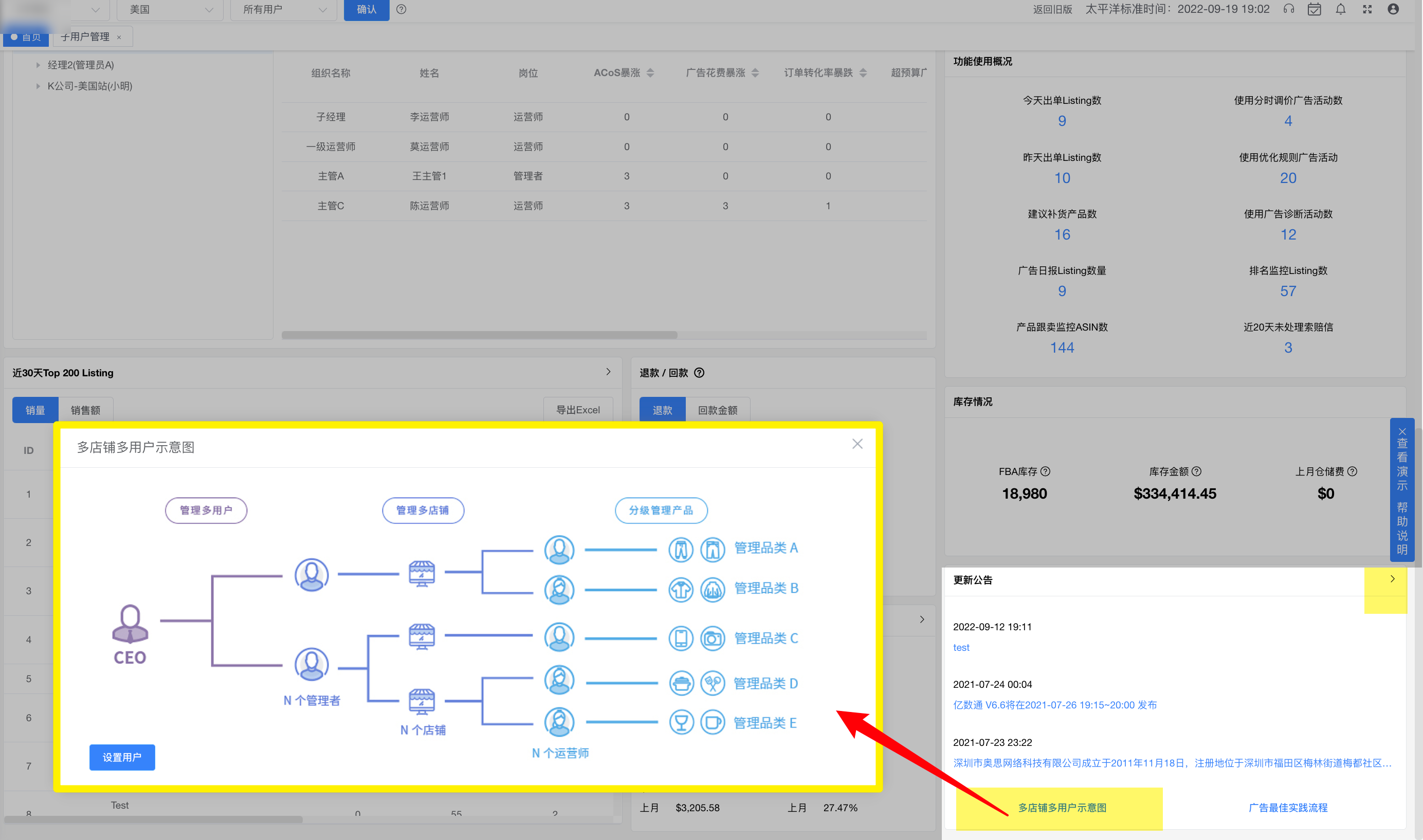Select the 销售额 tab
The width and height of the screenshot is (1423, 840).
coord(85,410)
